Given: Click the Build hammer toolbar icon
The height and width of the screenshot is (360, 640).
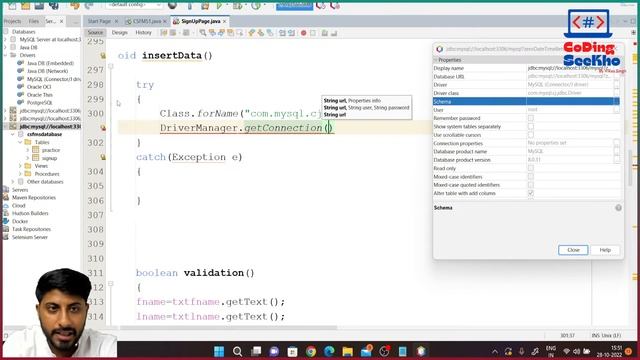Looking at the screenshot, I should pos(189,6).
